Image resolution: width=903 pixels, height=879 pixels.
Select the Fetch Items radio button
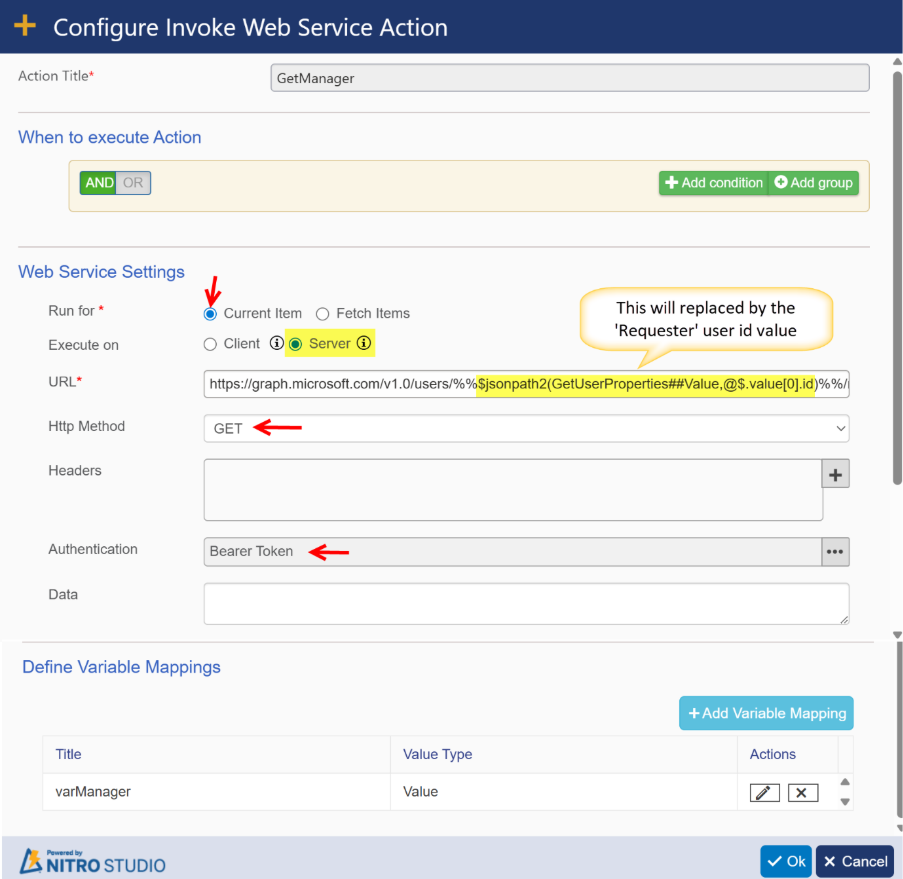click(x=323, y=314)
